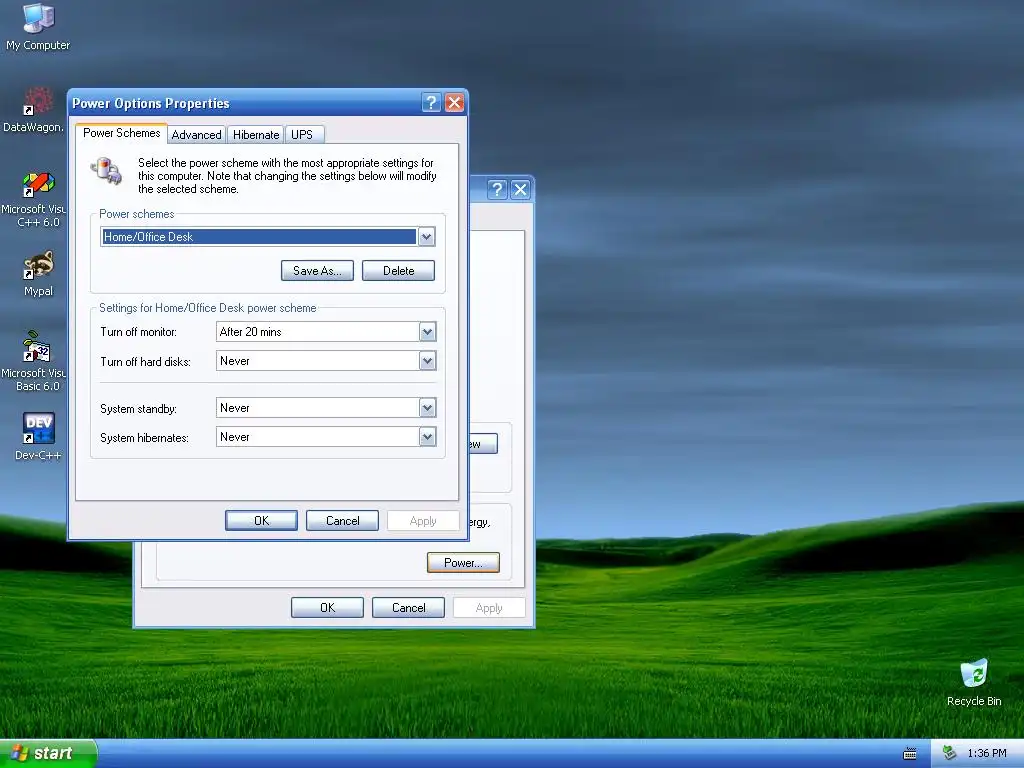Close the background properties dialog
Screen dimensions: 1024x768
pyautogui.click(x=520, y=189)
